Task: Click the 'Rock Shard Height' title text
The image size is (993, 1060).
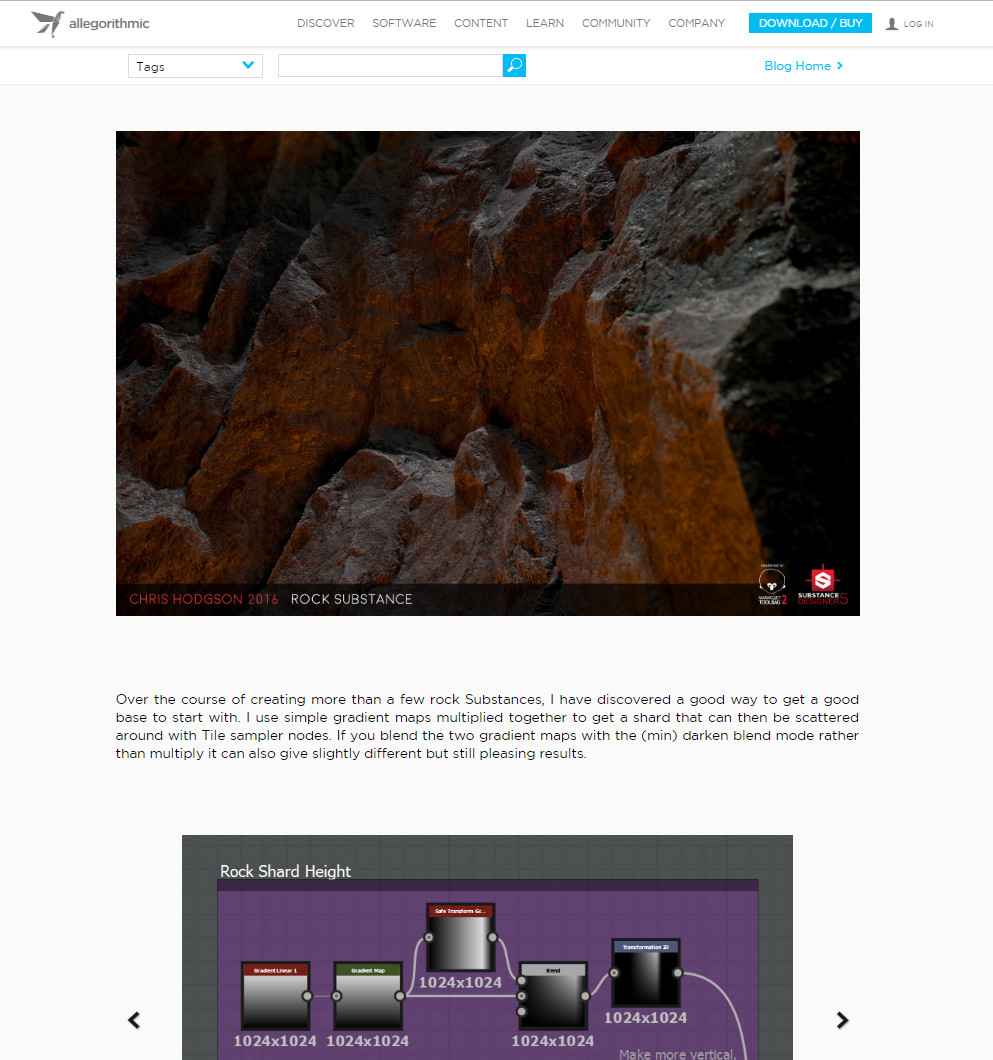Action: click(x=285, y=871)
